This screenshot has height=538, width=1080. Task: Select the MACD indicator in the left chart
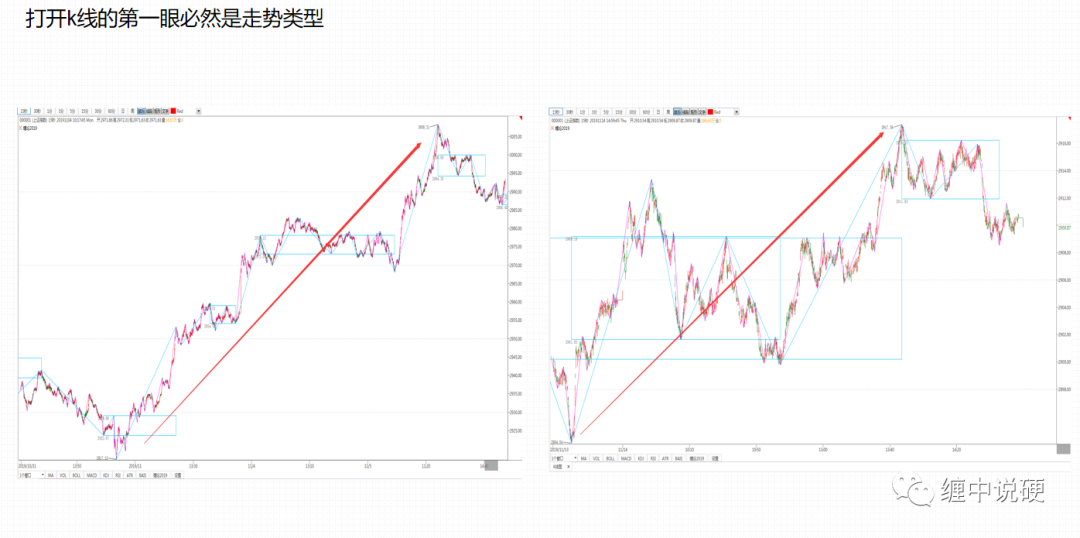(92, 475)
